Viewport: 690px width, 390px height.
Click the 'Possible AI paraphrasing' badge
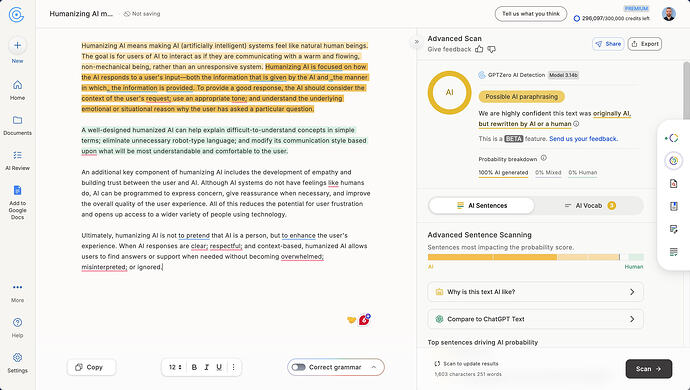[x=521, y=96]
